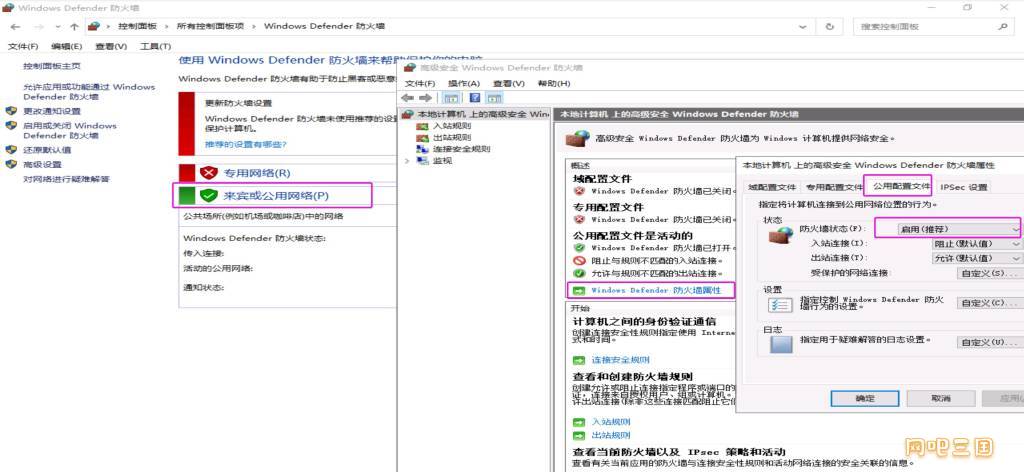Screen dimensions: 1024x472
Task: Open 查看(V) menu in advanced security window
Action: (509, 84)
